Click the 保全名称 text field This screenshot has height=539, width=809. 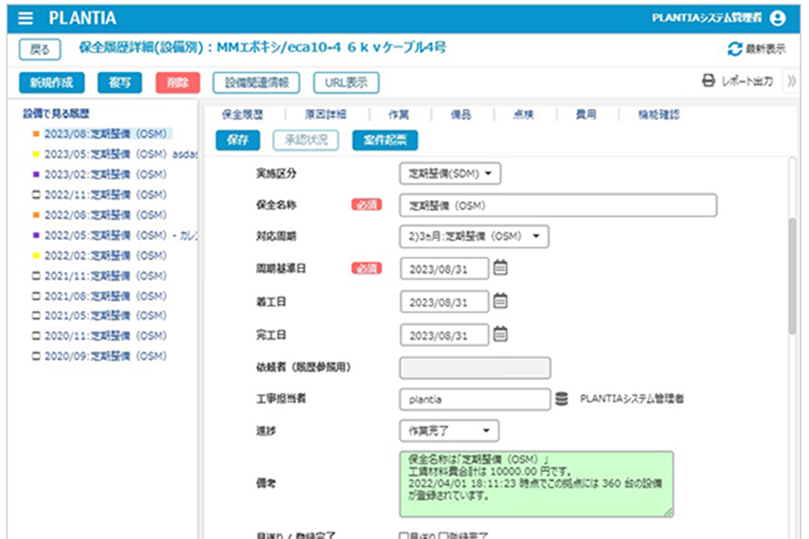click(x=558, y=205)
